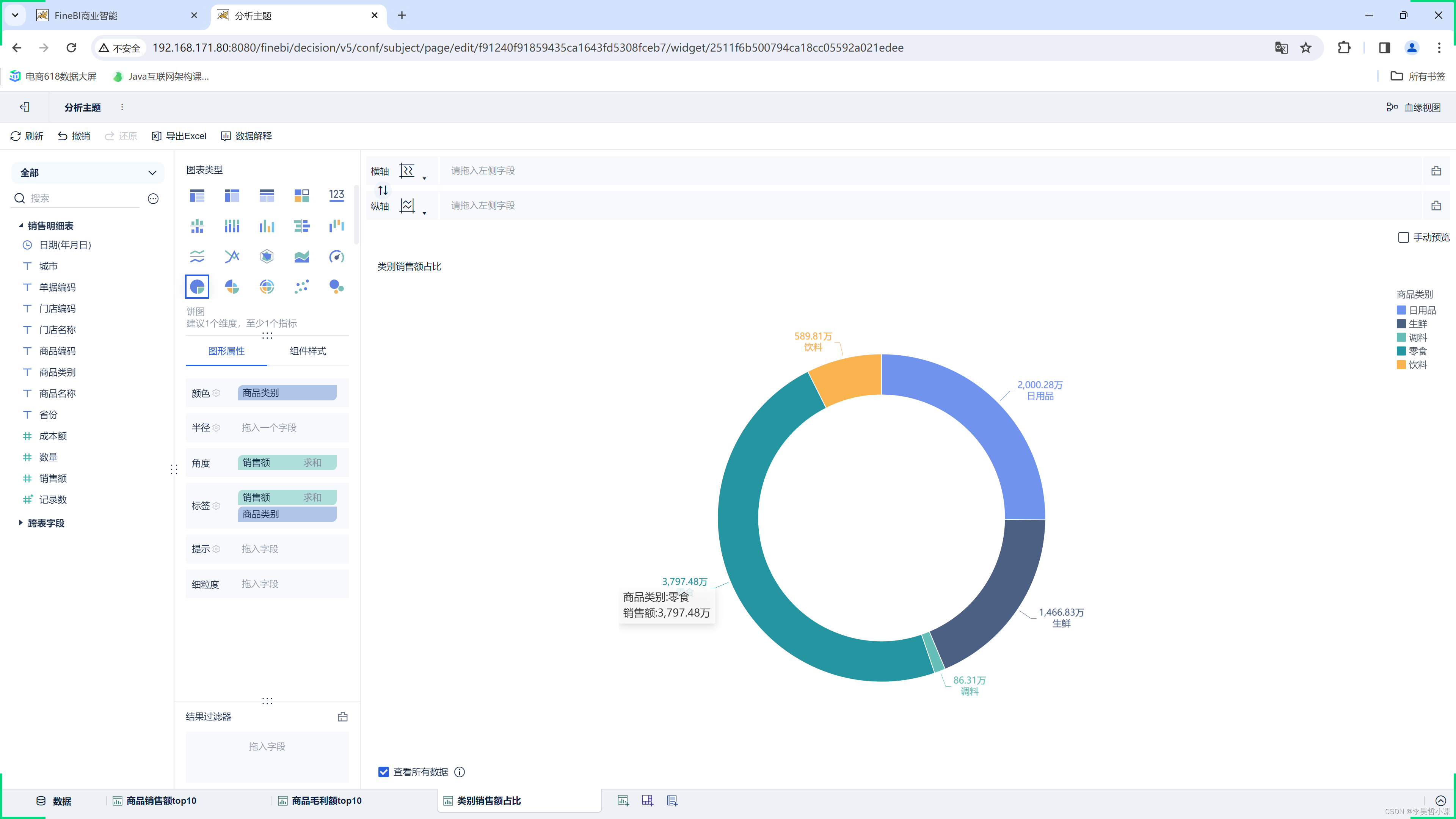The width and height of the screenshot is (1456, 819).
Task: Open the 全部 table selection dropdown
Action: pos(88,173)
